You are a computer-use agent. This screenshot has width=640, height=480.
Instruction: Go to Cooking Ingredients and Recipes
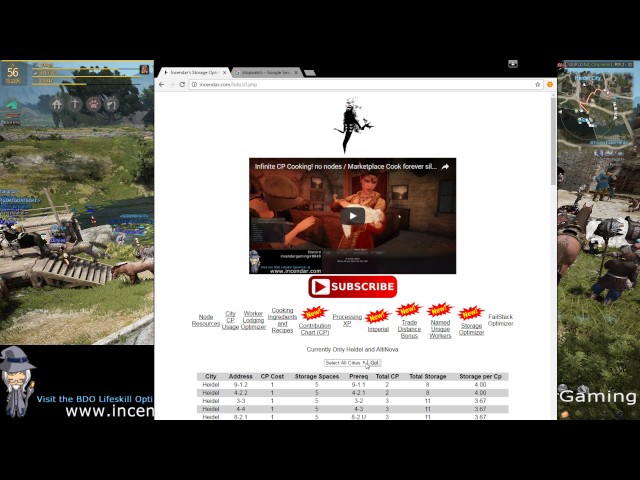[282, 320]
